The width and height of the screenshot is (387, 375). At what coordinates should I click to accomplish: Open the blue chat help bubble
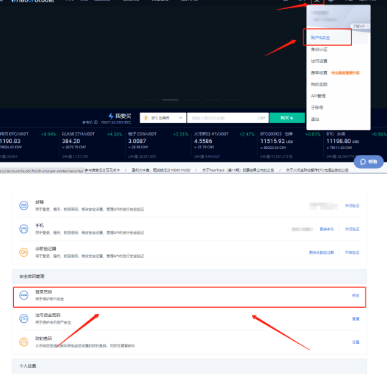368,162
